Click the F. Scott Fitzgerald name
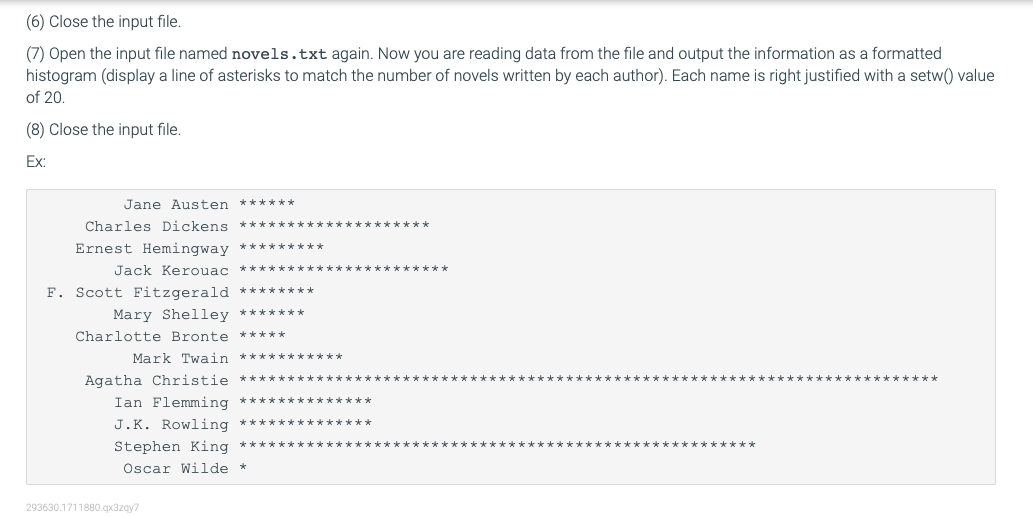Screen dimensions: 1033x517 138,292
